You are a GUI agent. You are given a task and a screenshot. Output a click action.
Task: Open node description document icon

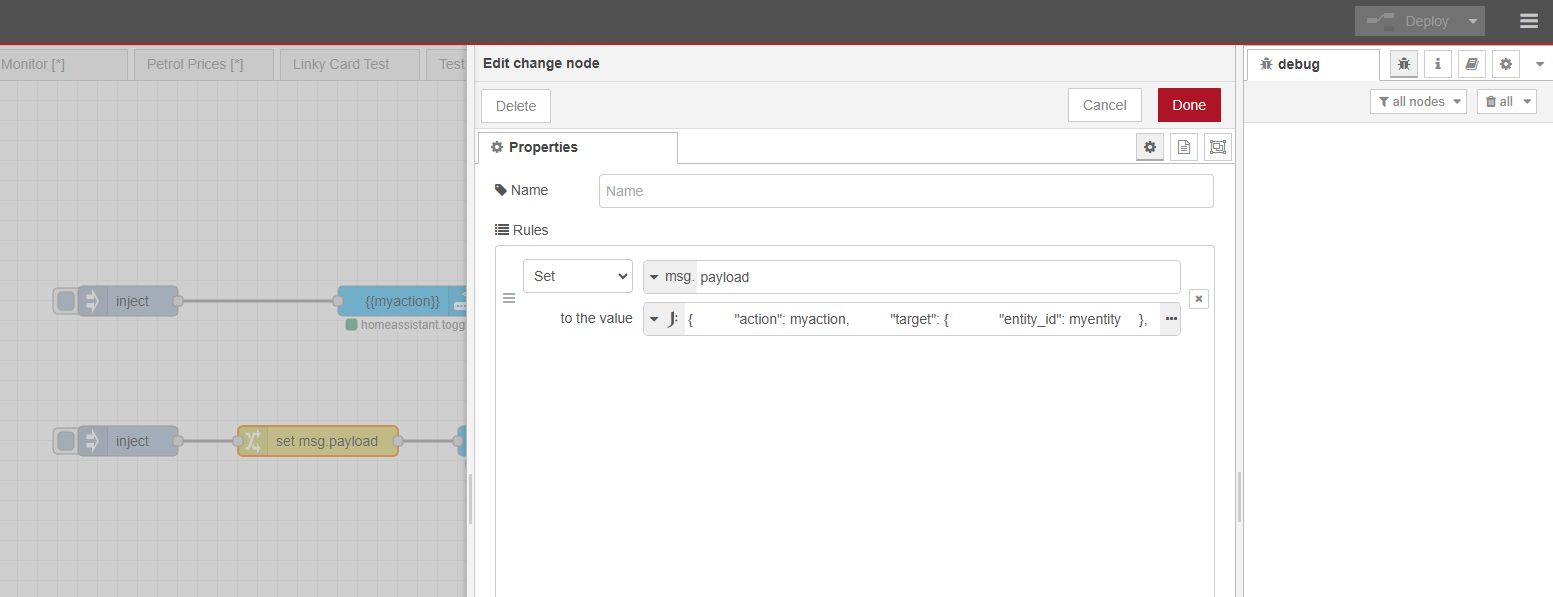tap(1184, 147)
